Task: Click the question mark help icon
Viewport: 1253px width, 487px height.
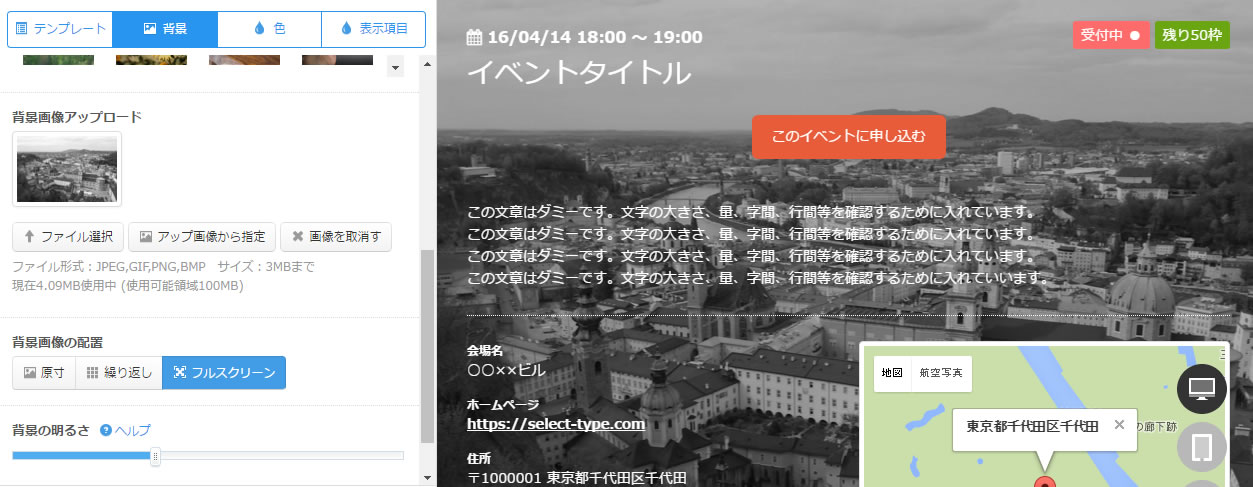Action: (105, 430)
